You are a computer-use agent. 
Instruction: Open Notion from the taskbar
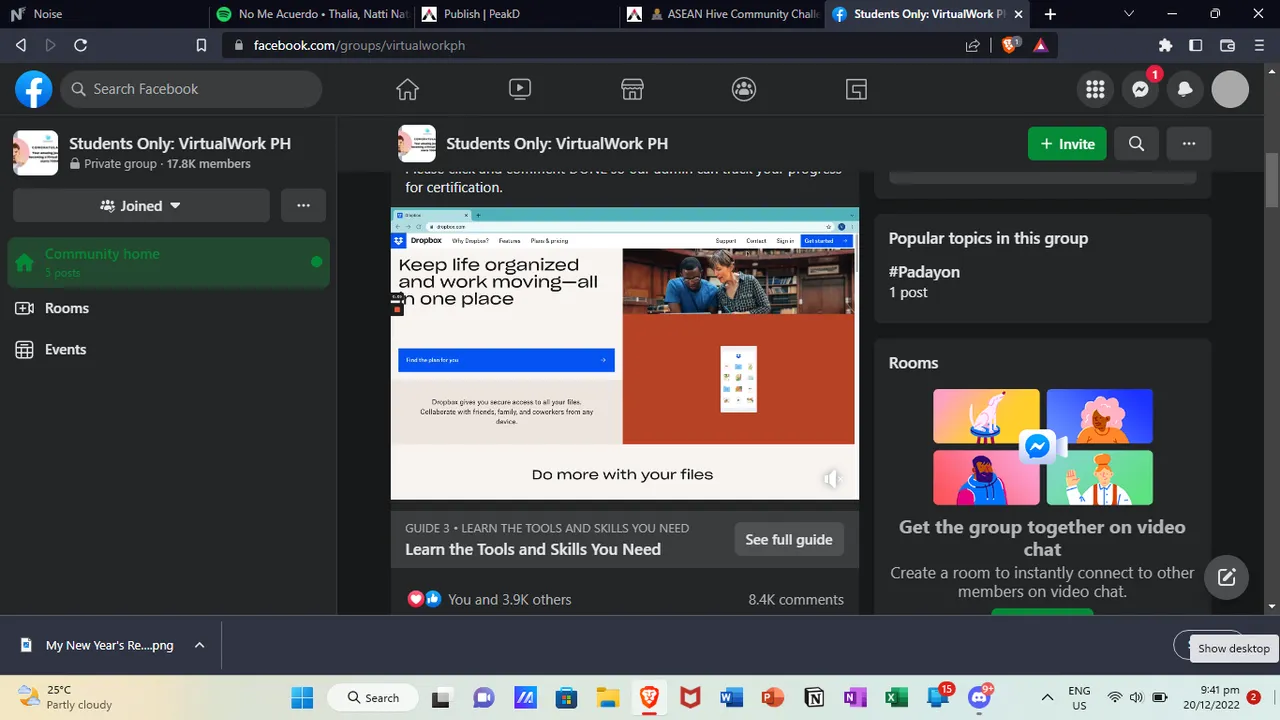click(814, 697)
